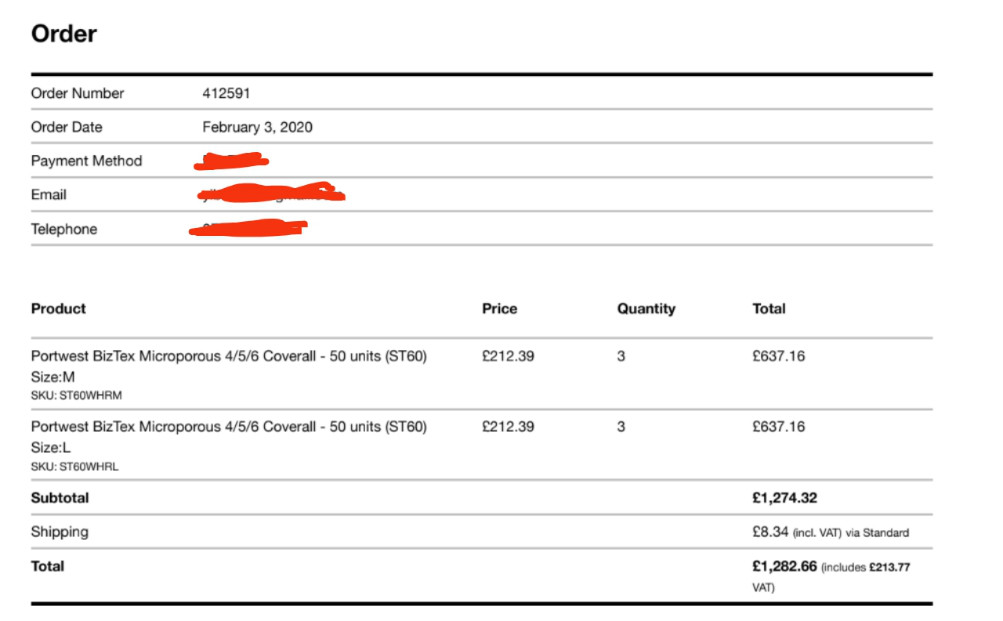The image size is (1003, 621).
Task: Select SKU text ST60WHRL
Action: (x=75, y=466)
